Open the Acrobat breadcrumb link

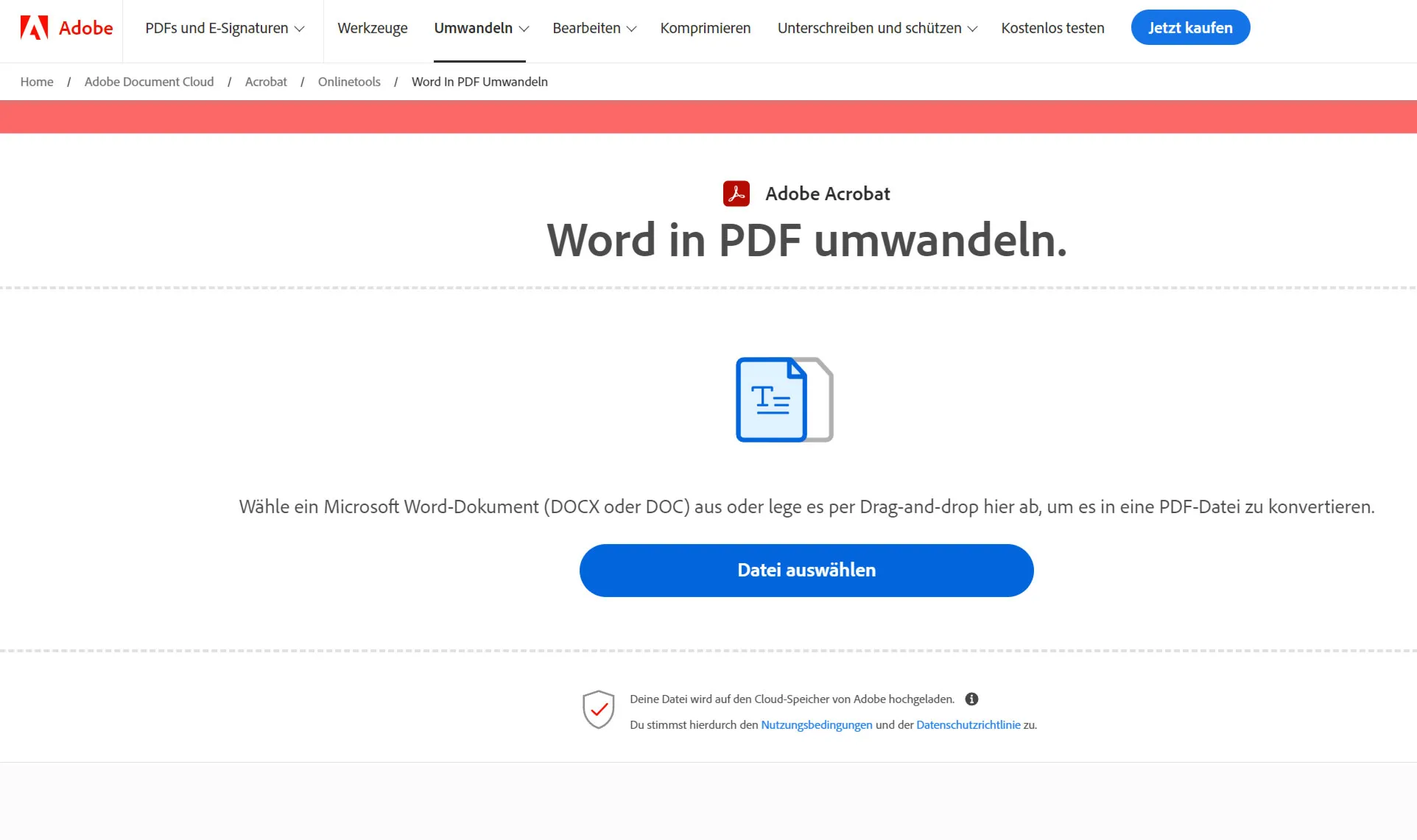point(266,82)
